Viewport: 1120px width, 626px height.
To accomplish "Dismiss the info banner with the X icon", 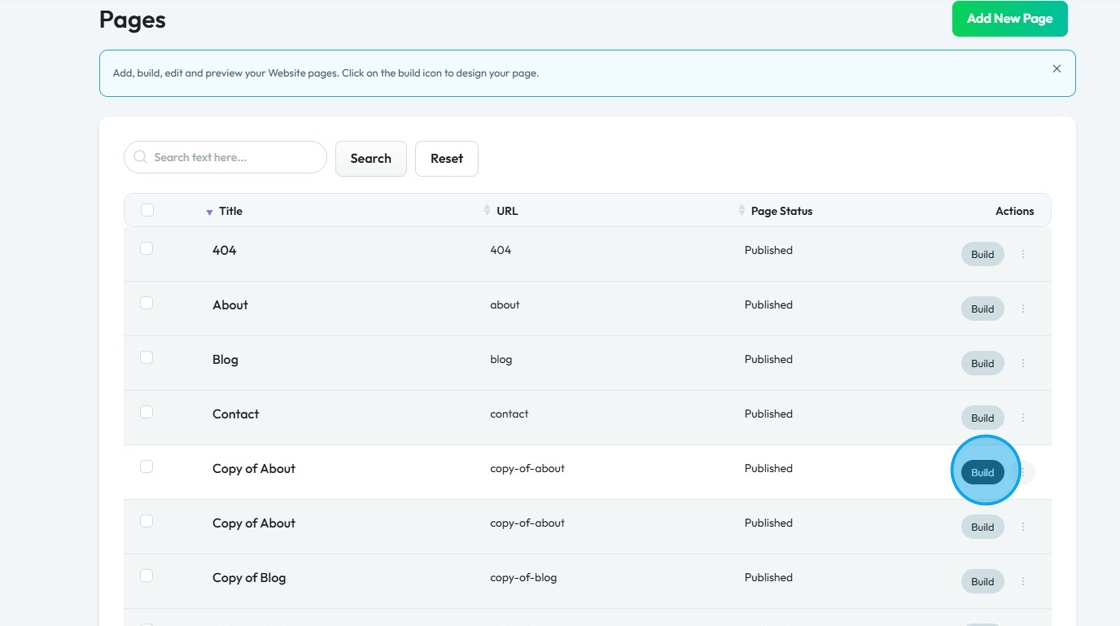I will (1056, 69).
